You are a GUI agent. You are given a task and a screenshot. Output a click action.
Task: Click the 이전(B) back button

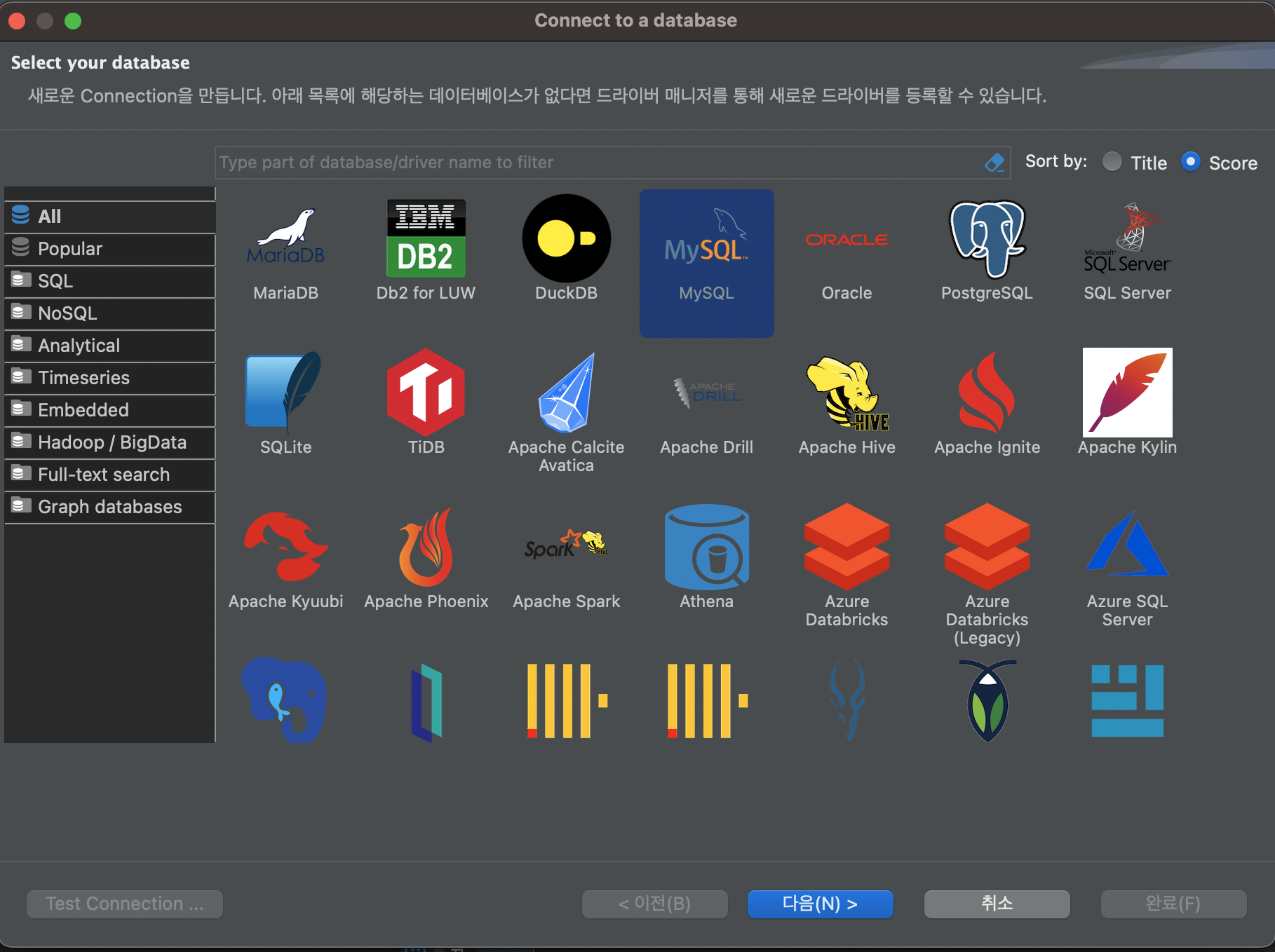click(x=654, y=904)
